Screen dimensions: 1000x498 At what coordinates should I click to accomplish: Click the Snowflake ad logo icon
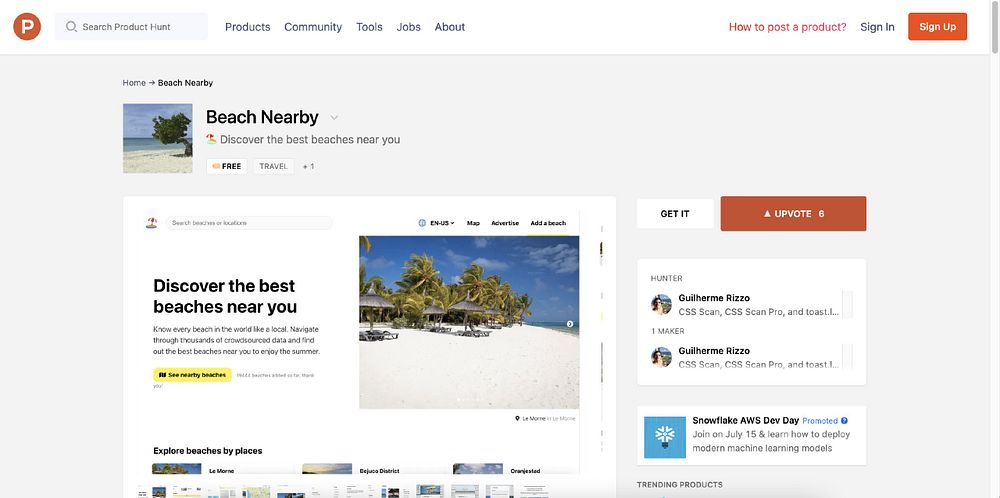tap(665, 437)
